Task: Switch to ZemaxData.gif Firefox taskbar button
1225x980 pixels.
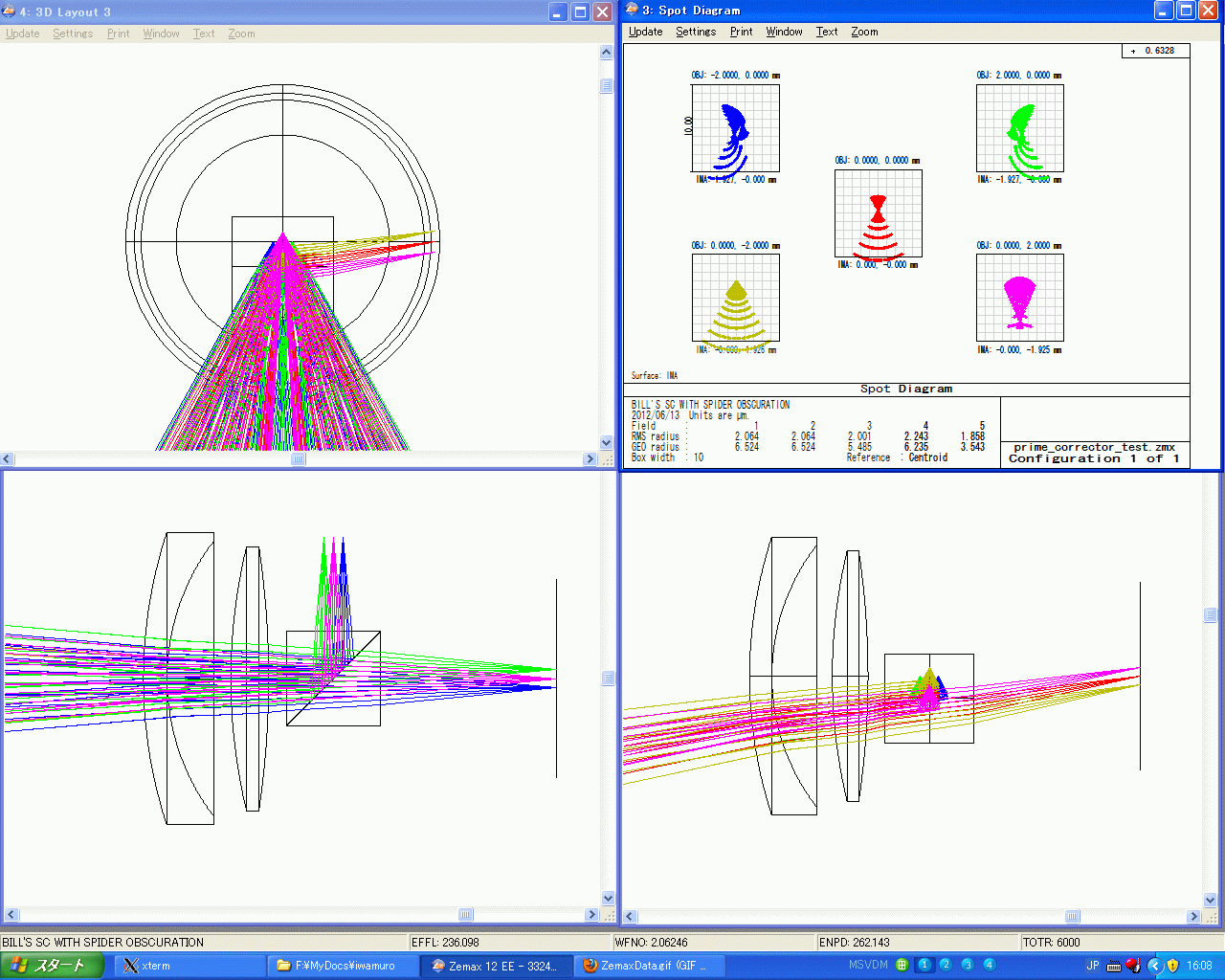Action: click(x=650, y=966)
